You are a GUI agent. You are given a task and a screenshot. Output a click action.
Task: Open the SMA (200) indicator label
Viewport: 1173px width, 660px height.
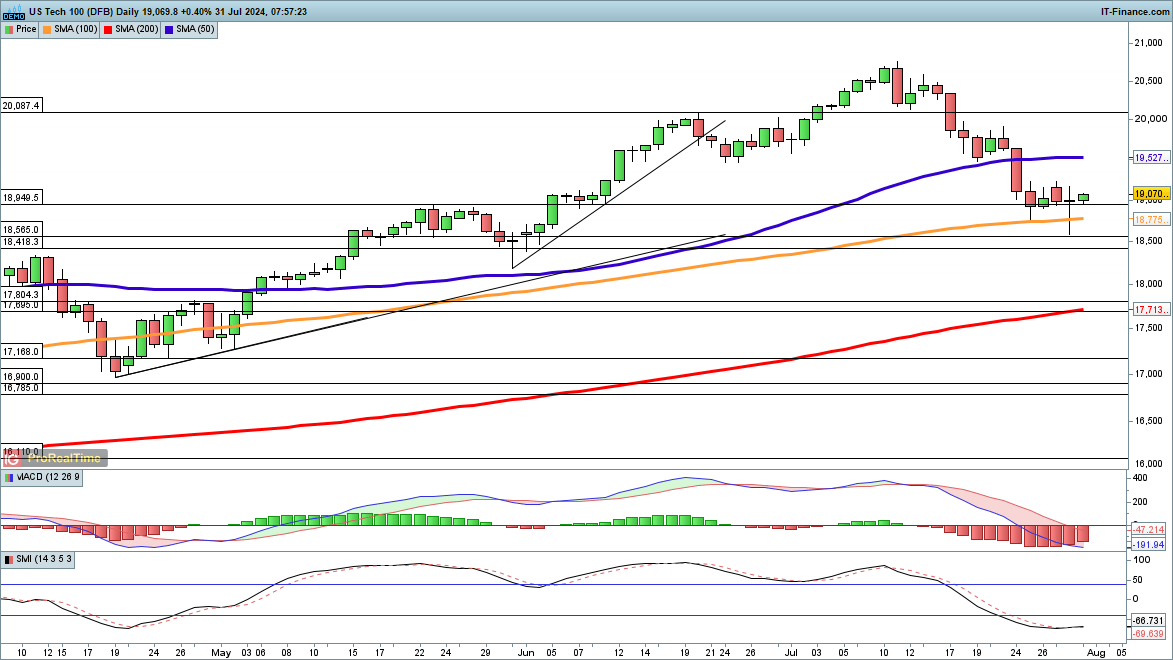click(137, 29)
